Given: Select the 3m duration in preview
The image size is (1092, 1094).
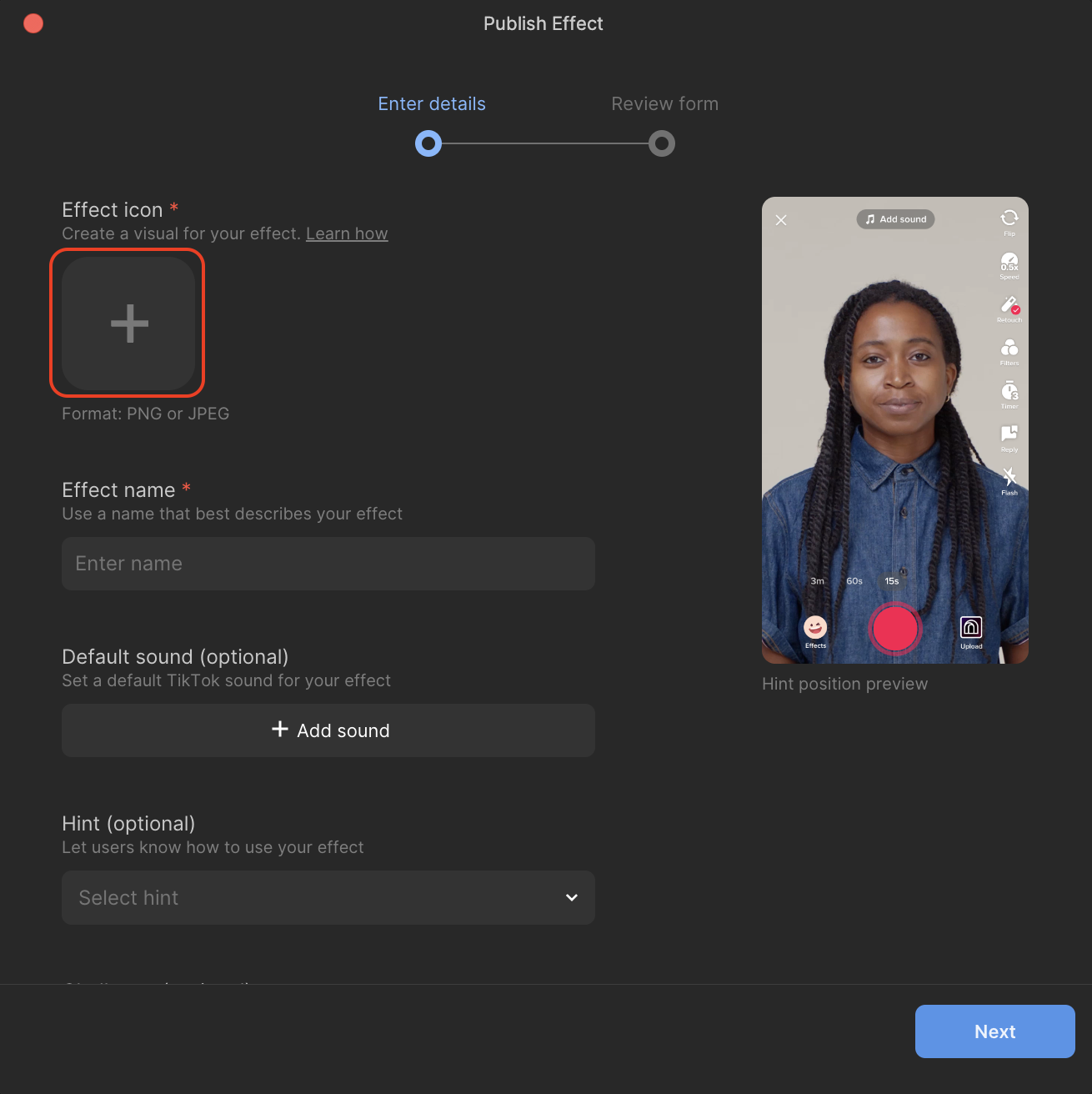Looking at the screenshot, I should 818,581.
